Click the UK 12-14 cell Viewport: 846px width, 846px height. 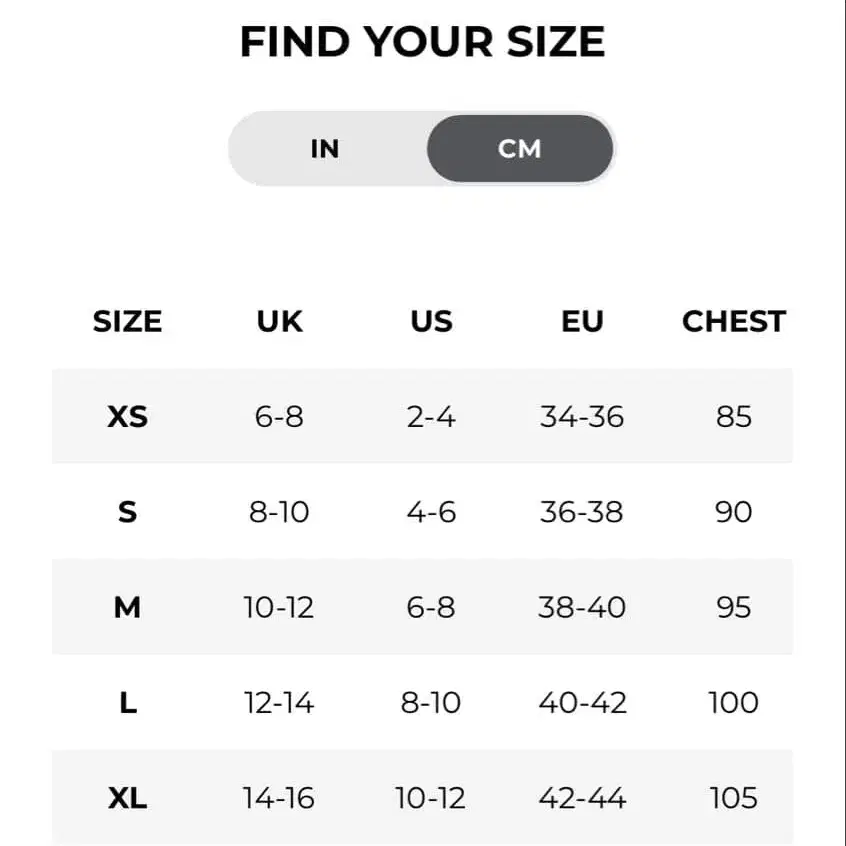pyautogui.click(x=279, y=703)
